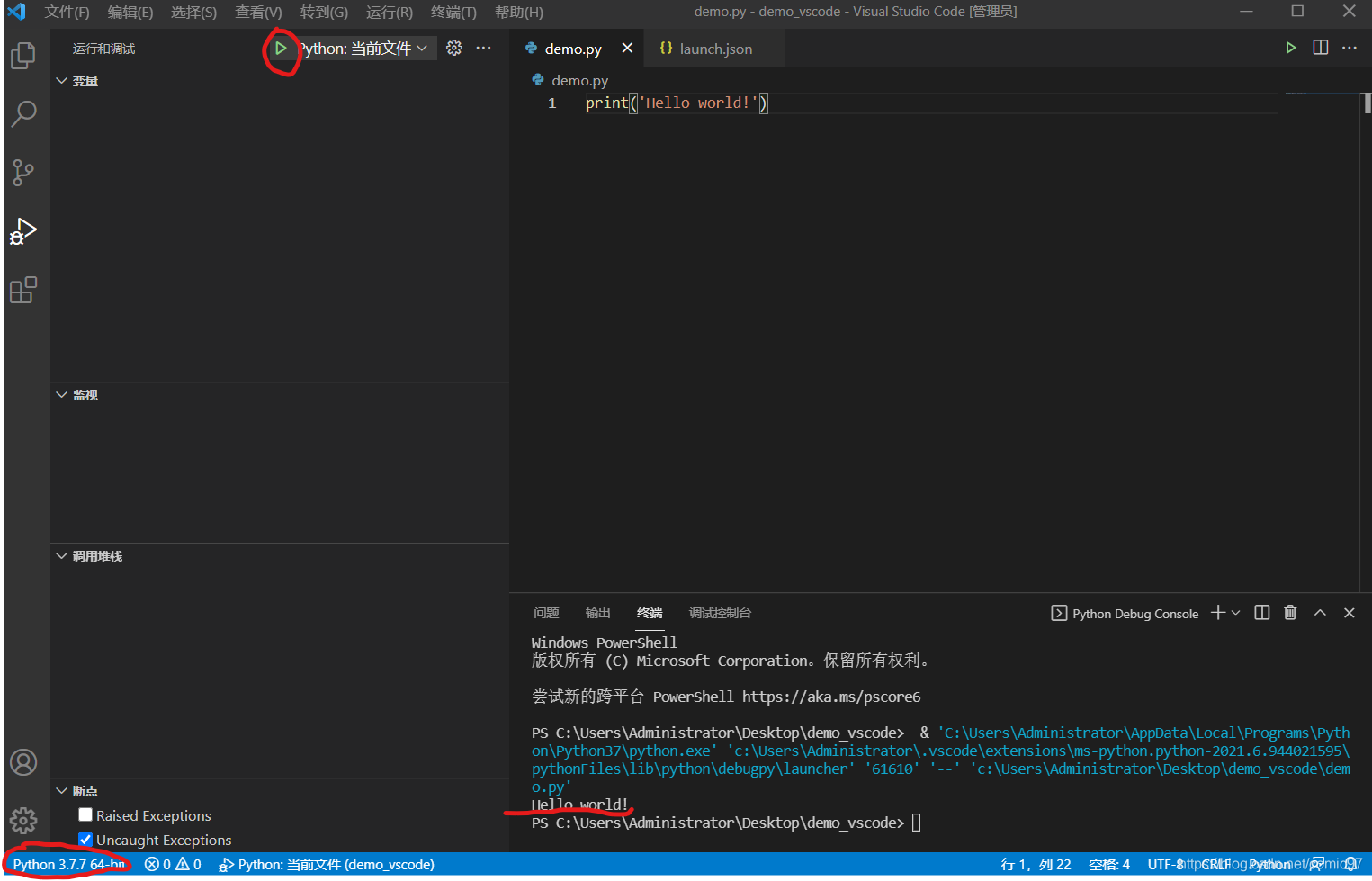Open the Manage gear in activity bar
The height and width of the screenshot is (881, 1372).
click(x=23, y=820)
